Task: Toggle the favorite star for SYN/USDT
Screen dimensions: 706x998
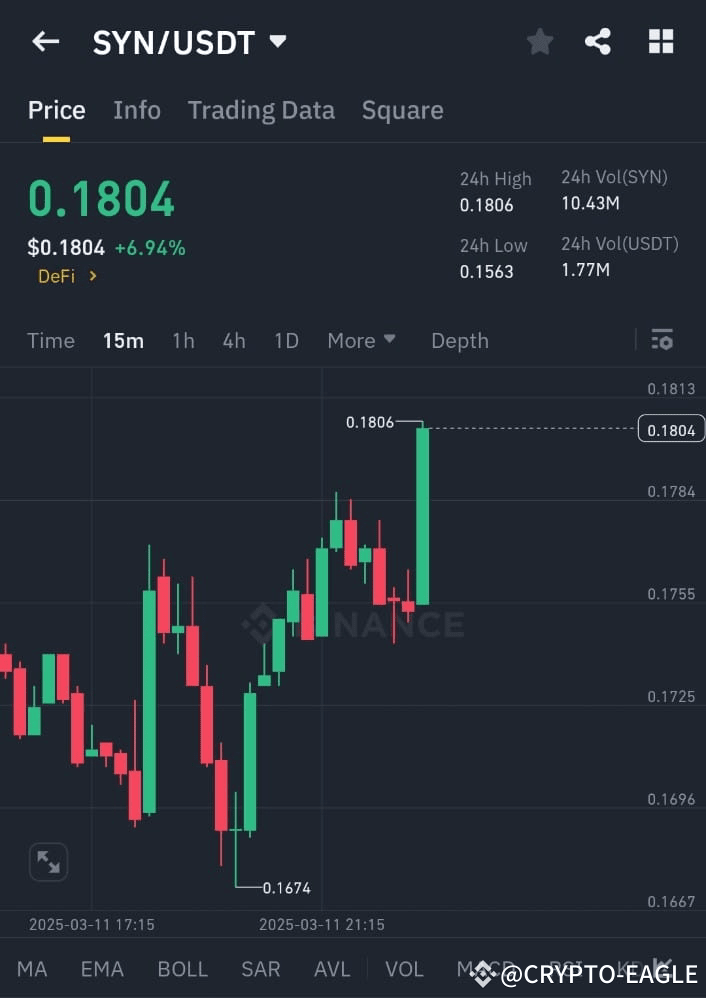Action: pos(540,41)
